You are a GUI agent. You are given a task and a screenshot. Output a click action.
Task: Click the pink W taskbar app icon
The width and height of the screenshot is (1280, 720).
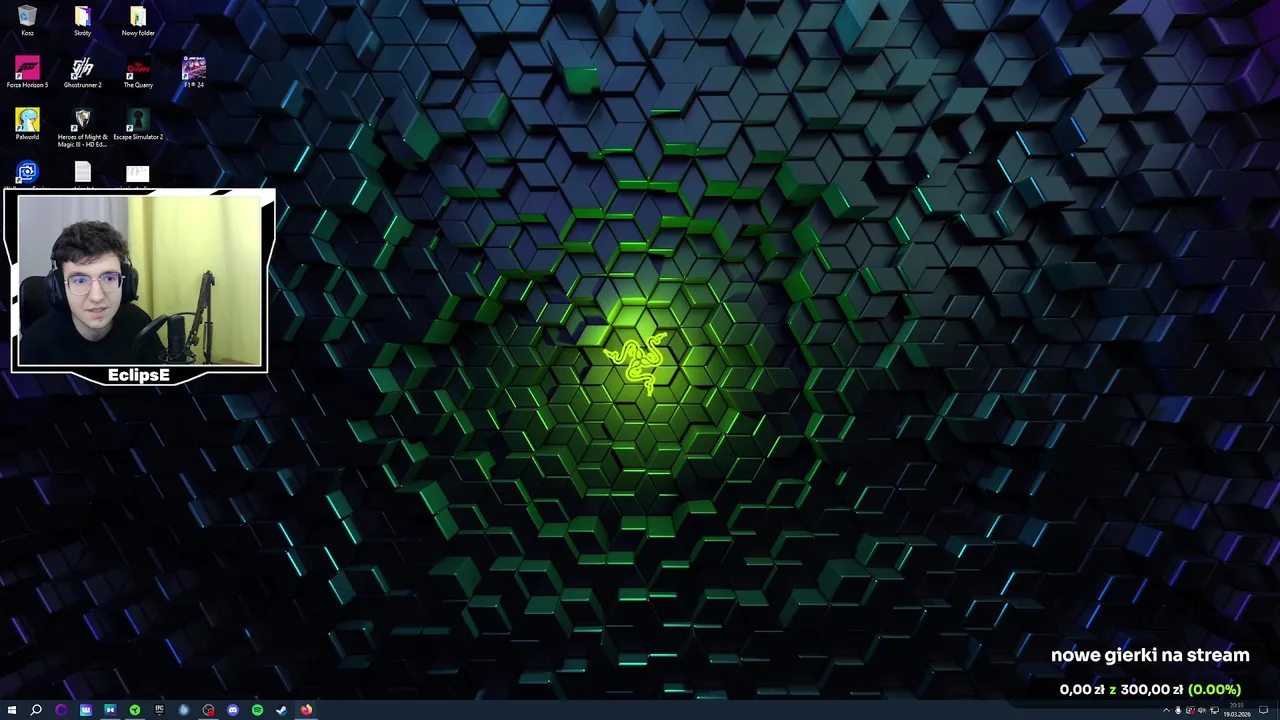[x=86, y=710]
